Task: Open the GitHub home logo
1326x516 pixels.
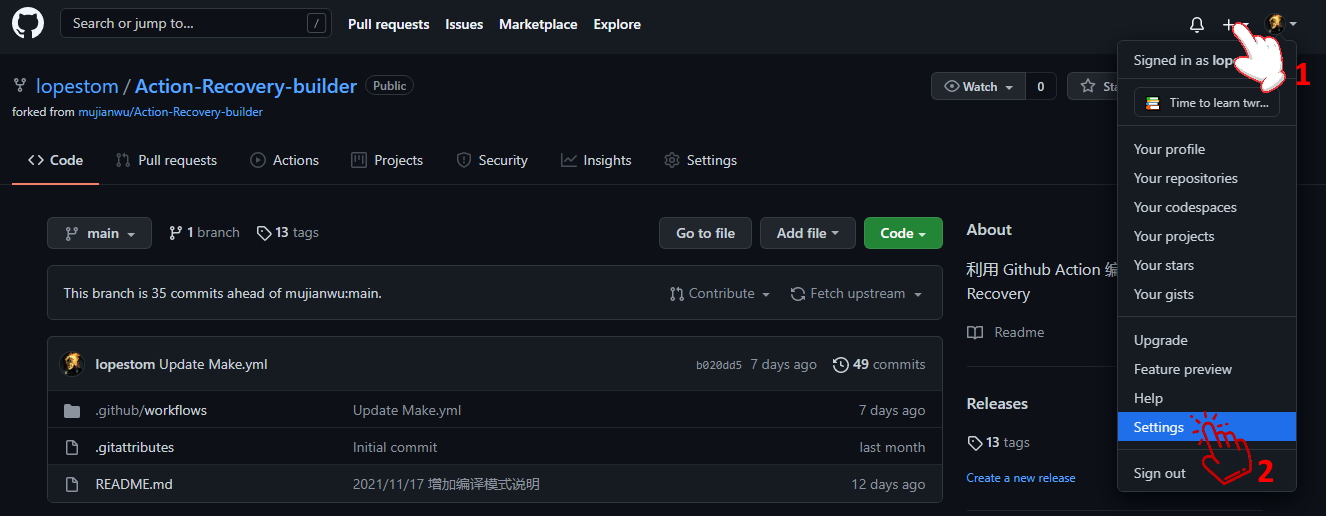Action: (x=28, y=24)
